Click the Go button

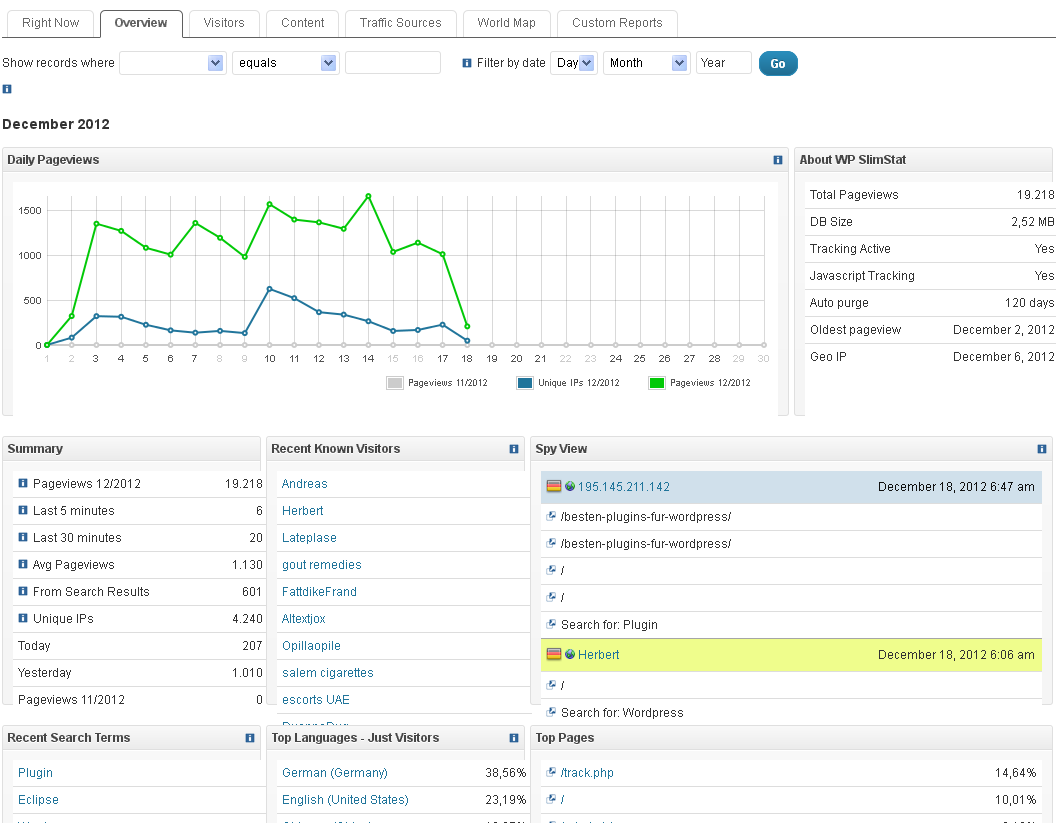coord(778,63)
